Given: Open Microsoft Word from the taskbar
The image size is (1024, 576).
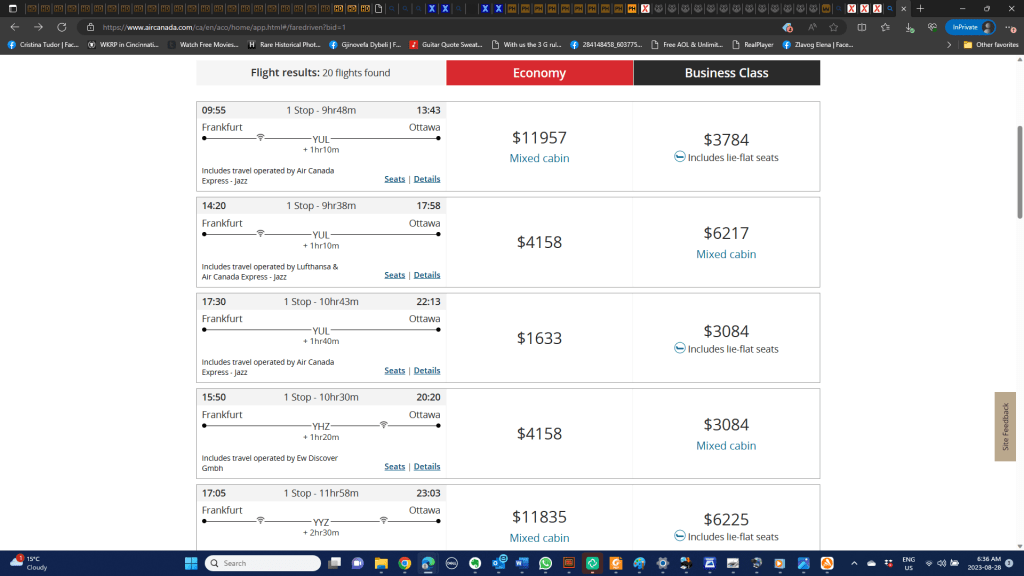Looking at the screenshot, I should coord(522,563).
